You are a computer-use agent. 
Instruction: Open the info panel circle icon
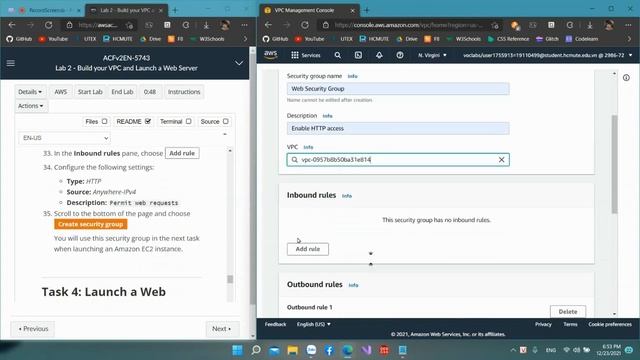(x=626, y=78)
